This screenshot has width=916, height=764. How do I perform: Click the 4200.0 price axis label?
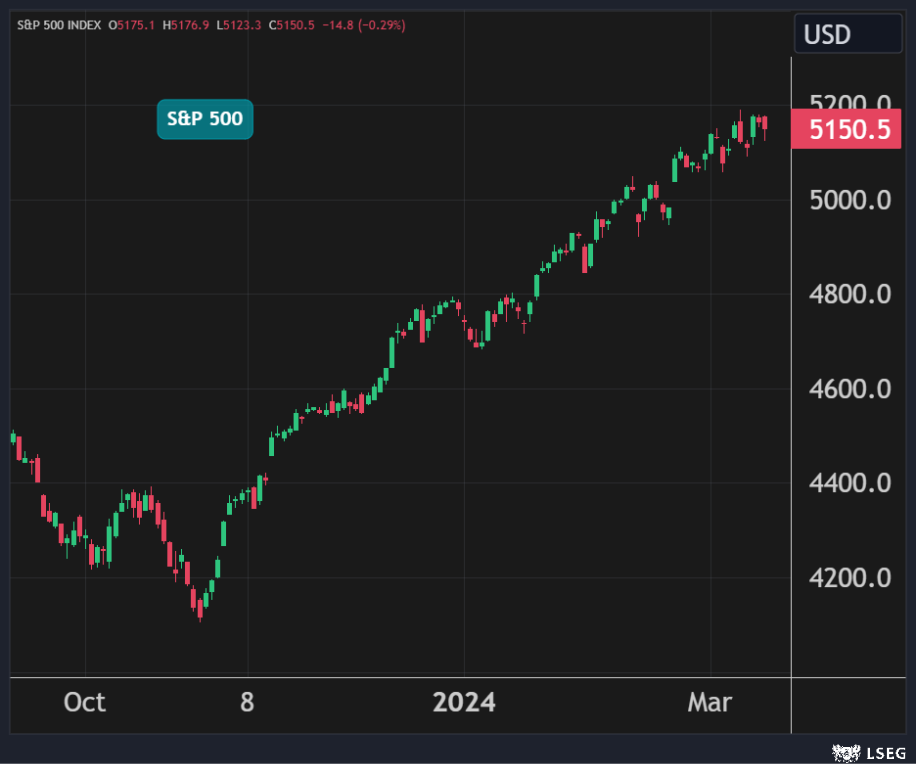coord(849,578)
